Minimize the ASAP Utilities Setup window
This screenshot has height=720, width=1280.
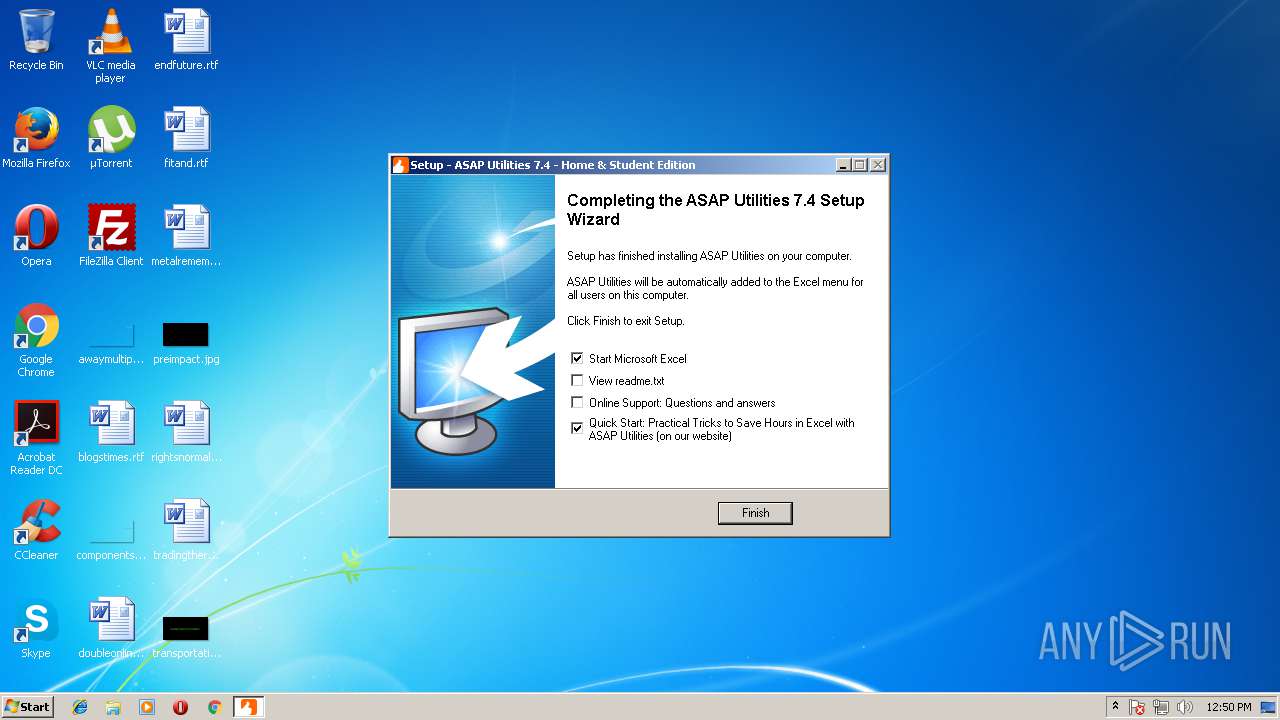coord(843,165)
